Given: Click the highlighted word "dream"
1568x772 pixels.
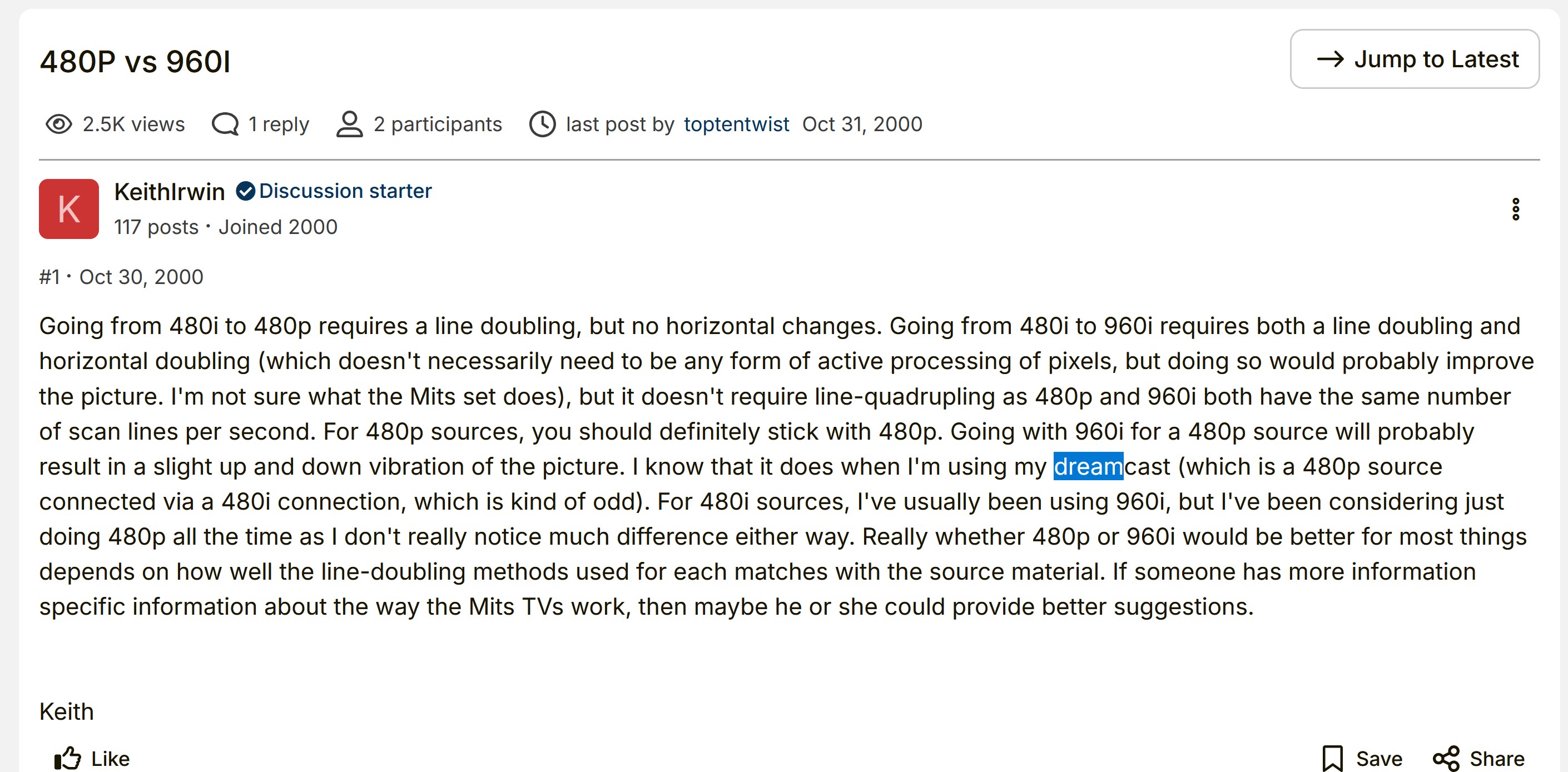Looking at the screenshot, I should tap(1088, 467).
